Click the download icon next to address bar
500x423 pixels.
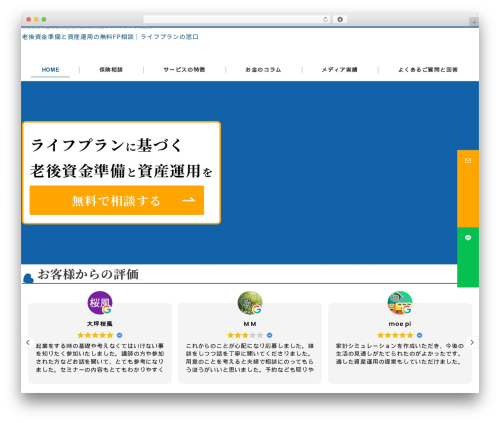pos(340,20)
